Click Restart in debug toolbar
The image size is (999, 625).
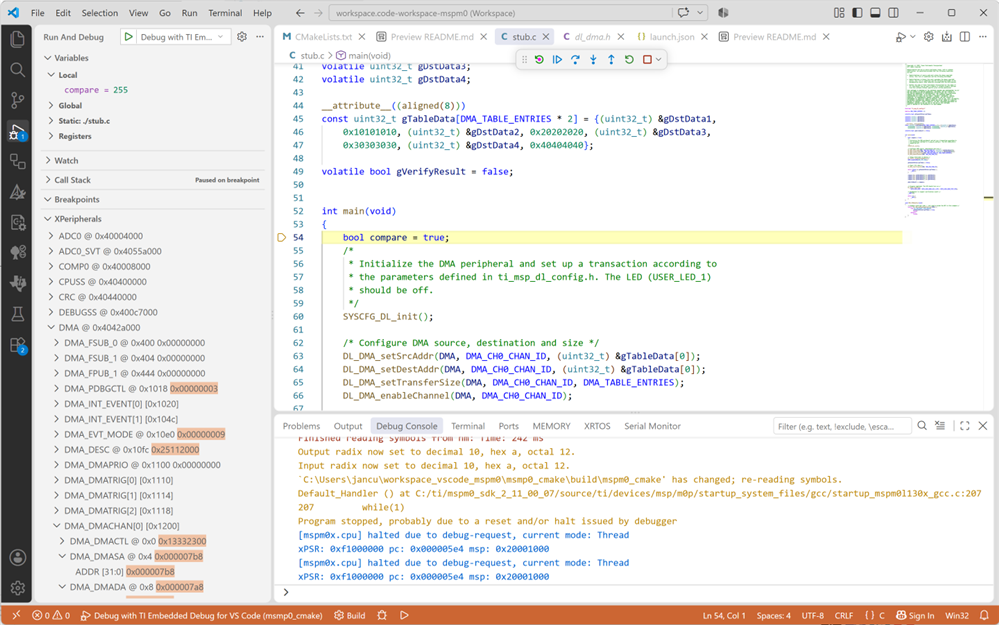[629, 59]
